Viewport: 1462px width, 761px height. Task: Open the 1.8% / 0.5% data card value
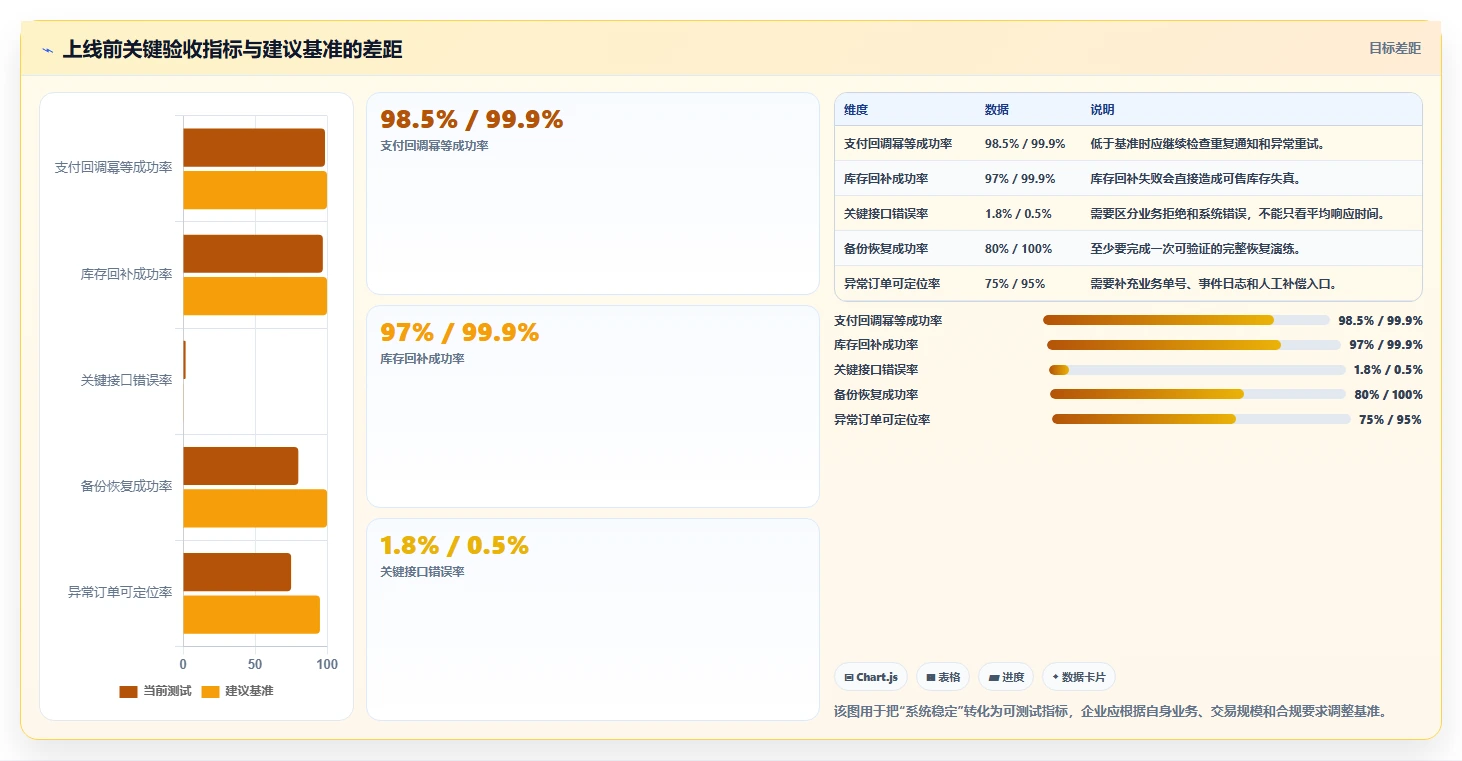click(455, 546)
